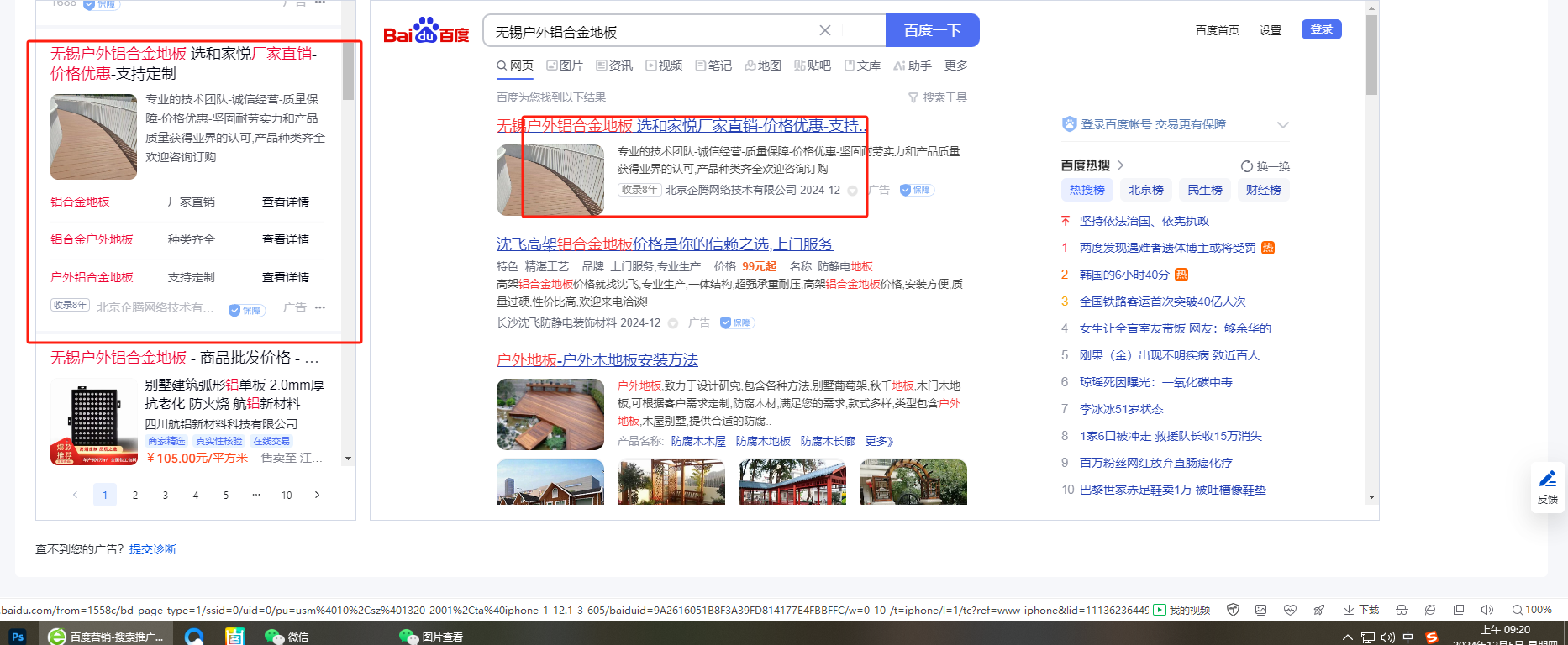
Task: Go to page 10 of mobile results
Action: [x=287, y=495]
